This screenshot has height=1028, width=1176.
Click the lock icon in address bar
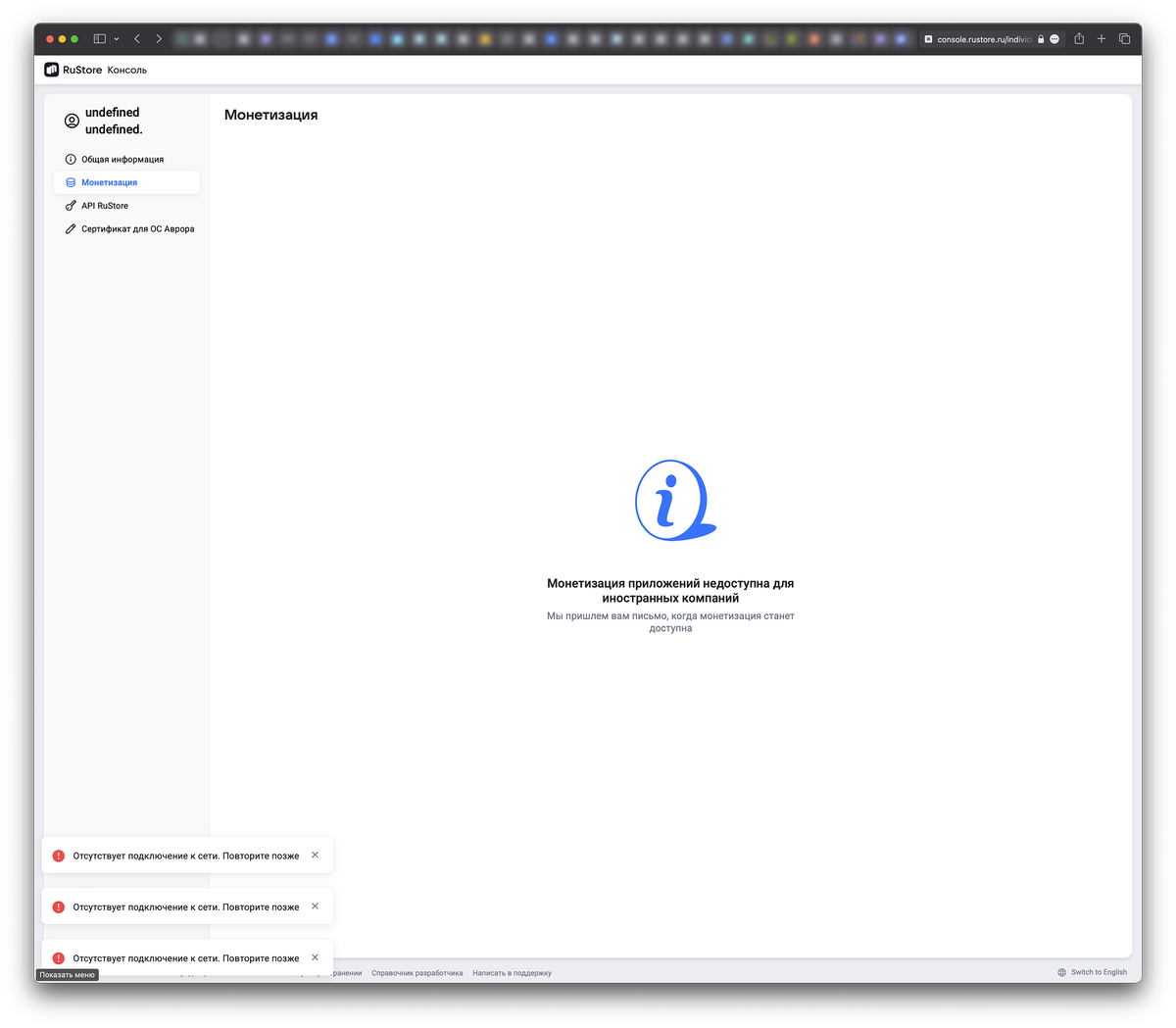tap(1041, 39)
